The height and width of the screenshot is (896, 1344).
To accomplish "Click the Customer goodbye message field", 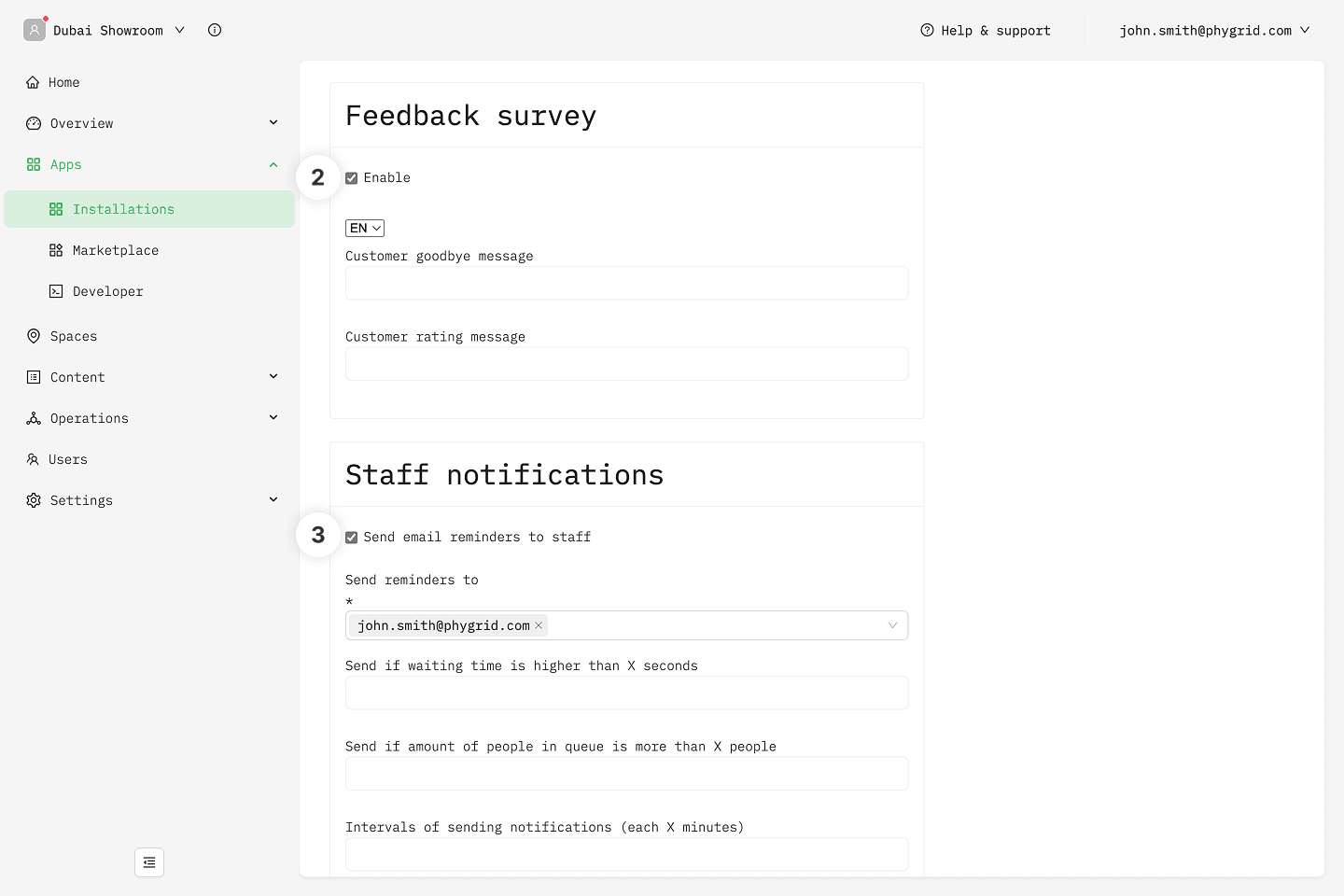I will (626, 283).
